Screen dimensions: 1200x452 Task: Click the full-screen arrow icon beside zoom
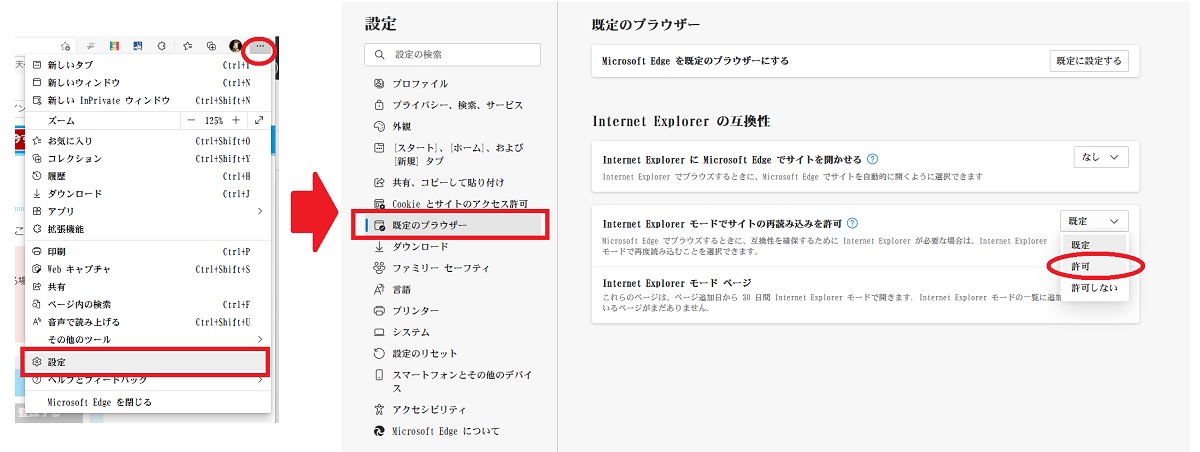pos(259,120)
